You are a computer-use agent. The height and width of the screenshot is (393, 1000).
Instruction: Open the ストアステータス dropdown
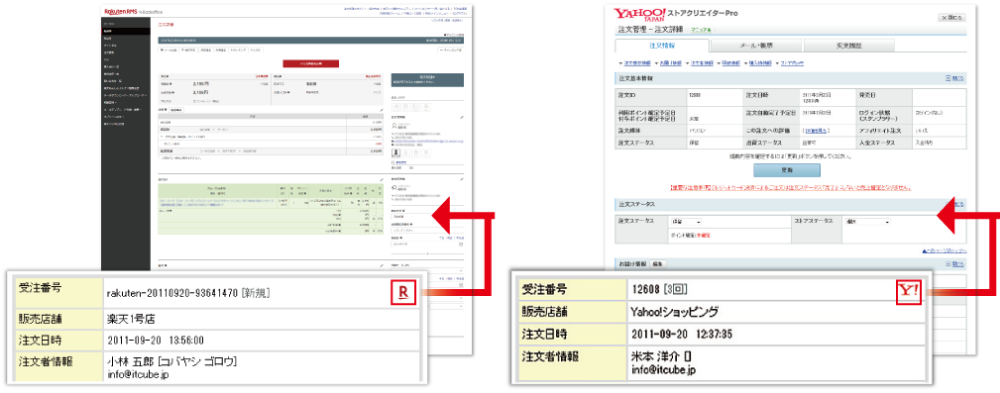866,222
